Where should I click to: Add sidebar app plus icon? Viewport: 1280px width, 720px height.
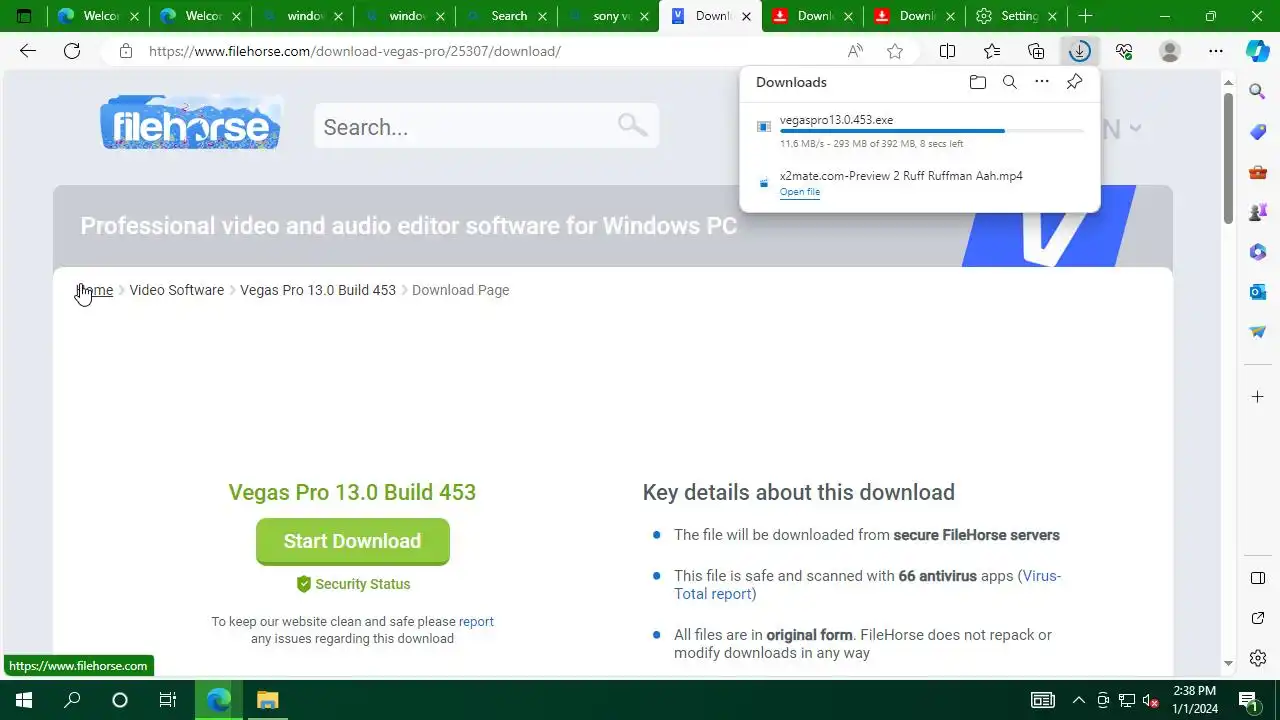1258,397
